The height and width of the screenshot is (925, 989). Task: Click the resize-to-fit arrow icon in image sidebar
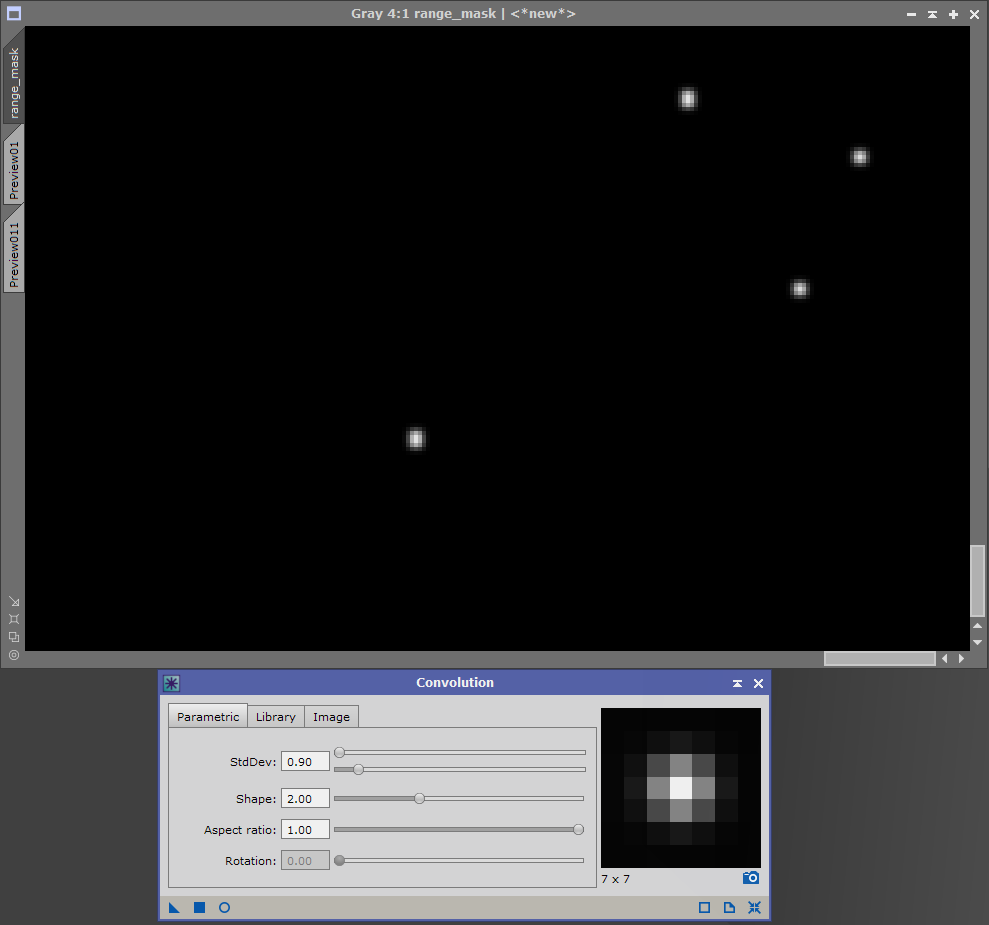14,602
